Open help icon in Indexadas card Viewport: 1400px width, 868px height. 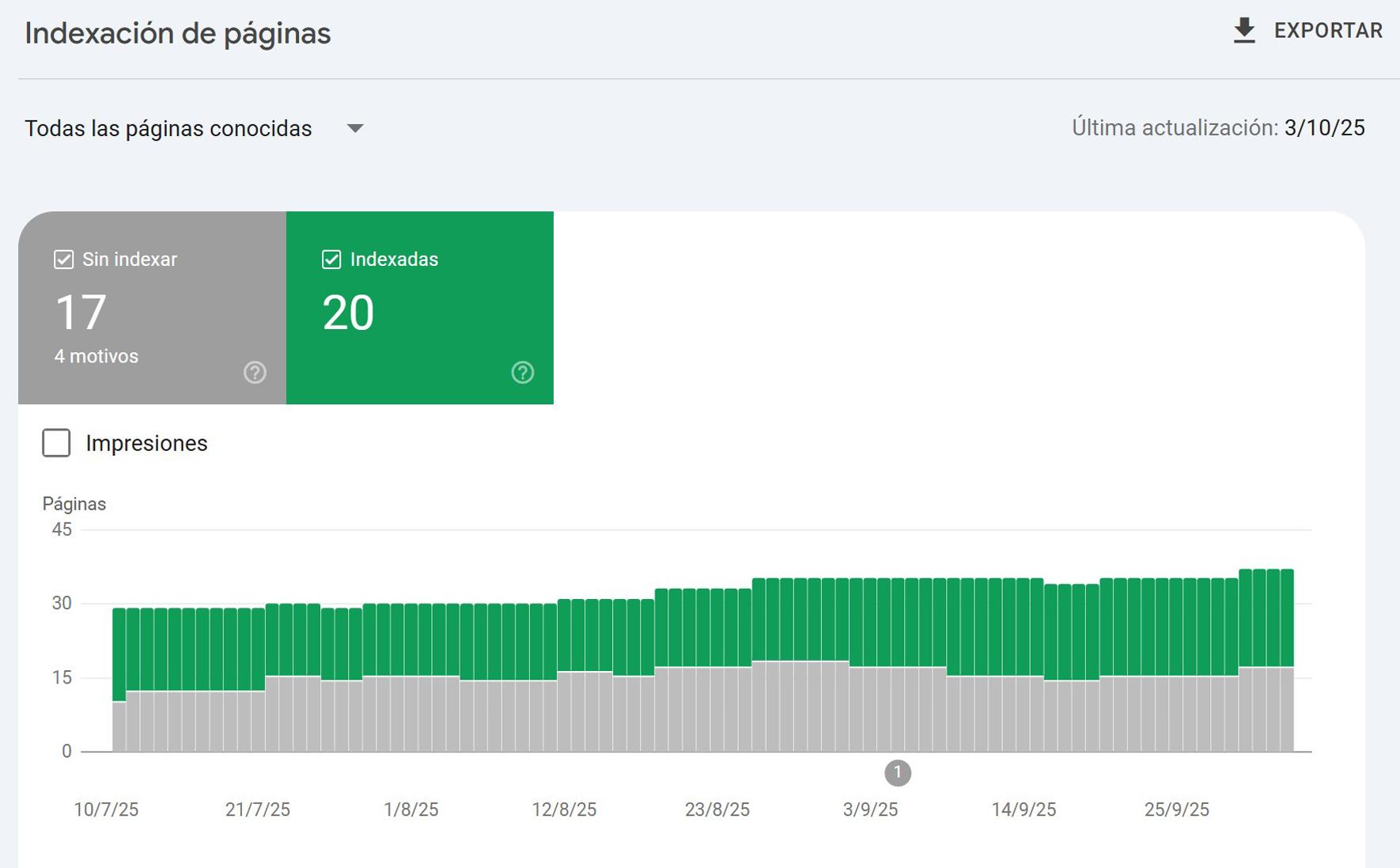pyautogui.click(x=522, y=372)
